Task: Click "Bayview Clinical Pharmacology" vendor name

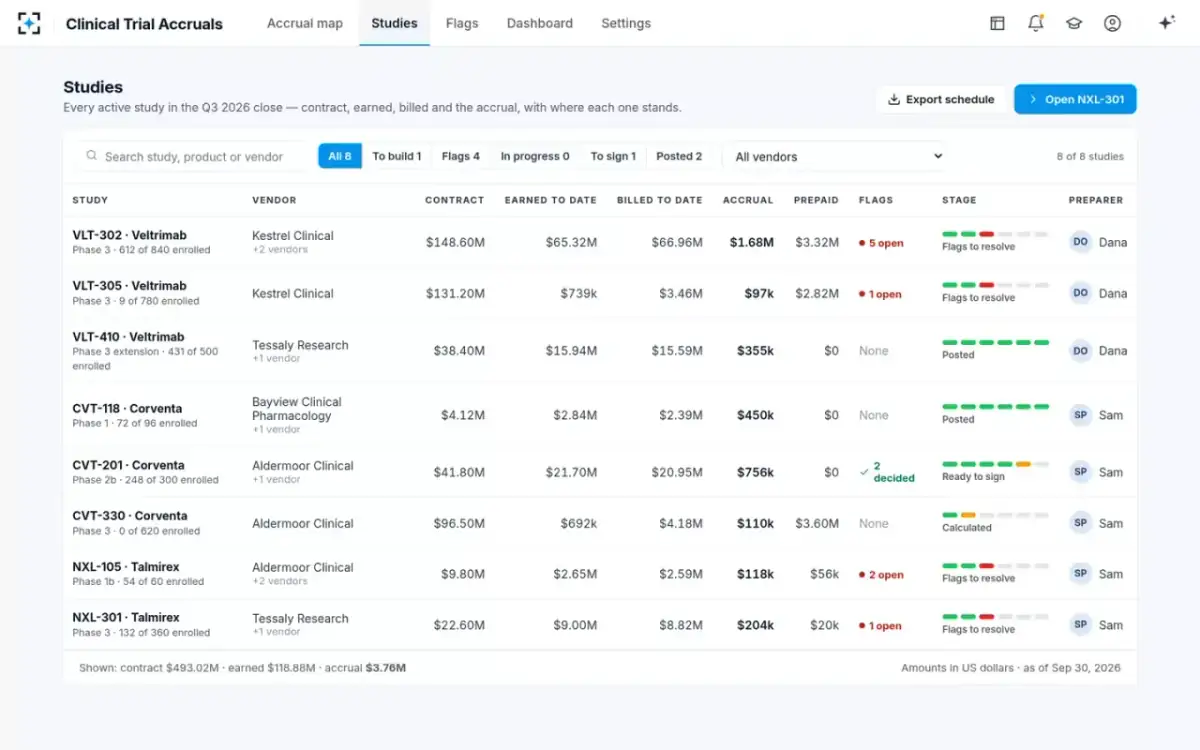Action: click(x=297, y=409)
